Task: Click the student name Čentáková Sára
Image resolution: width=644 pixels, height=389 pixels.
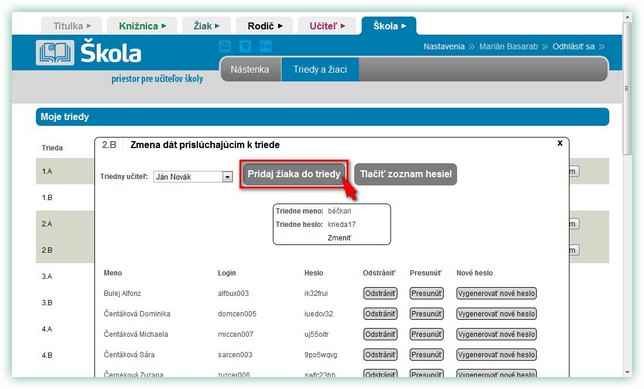Action: pos(129,355)
